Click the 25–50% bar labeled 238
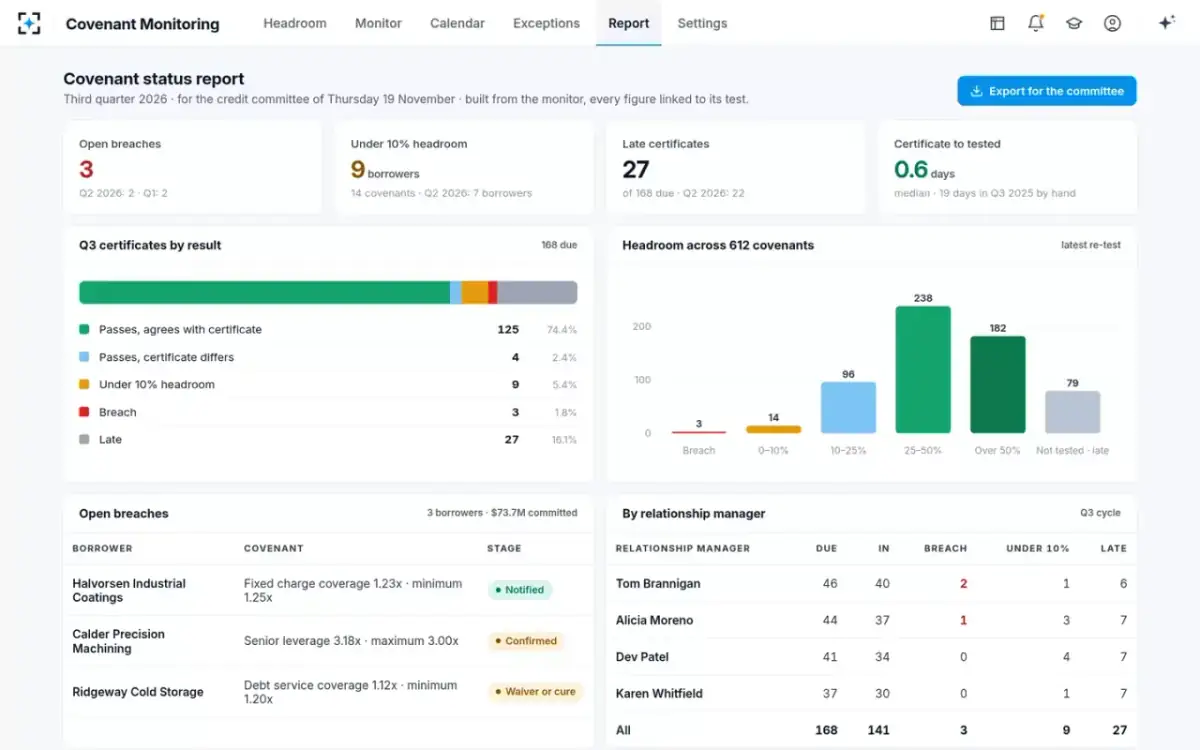1200x750 pixels. [923, 369]
